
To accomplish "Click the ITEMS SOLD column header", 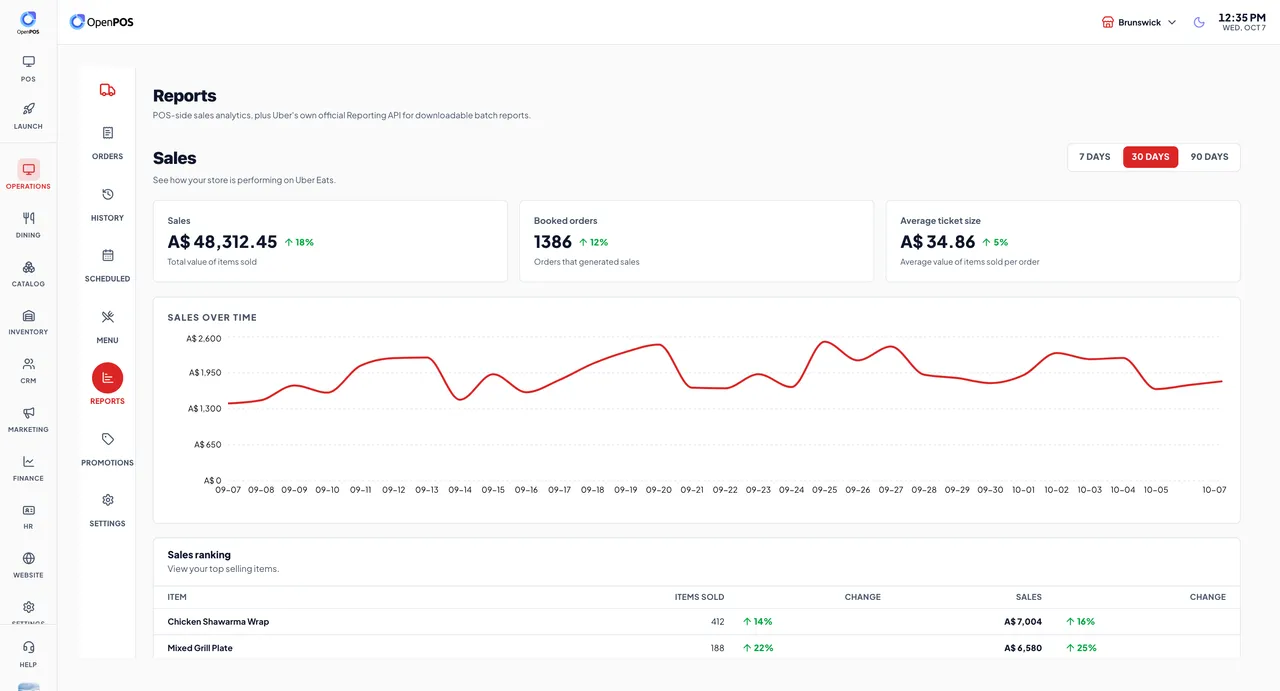I will pos(699,597).
